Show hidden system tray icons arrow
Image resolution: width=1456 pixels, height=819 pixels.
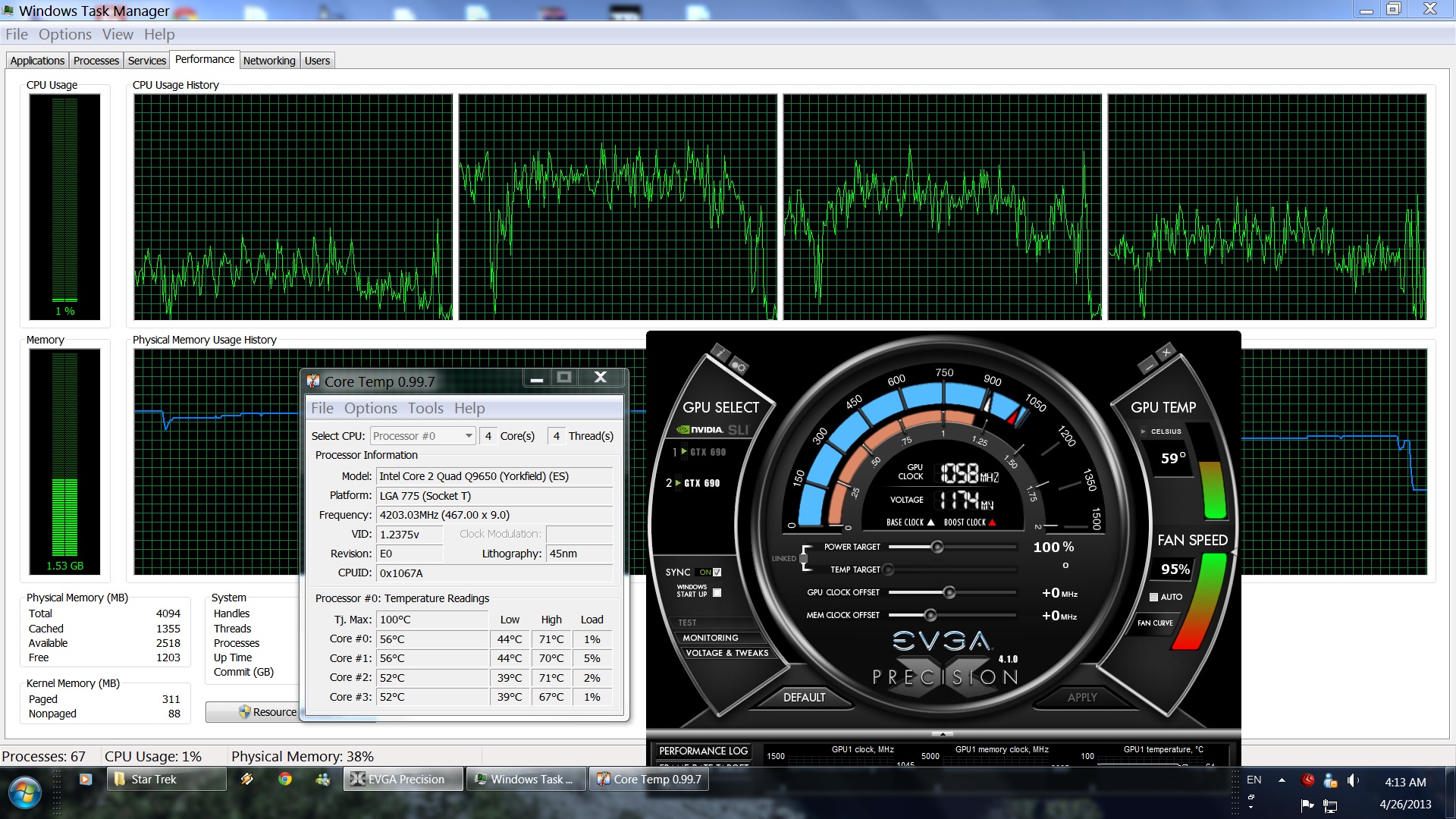tap(1282, 780)
